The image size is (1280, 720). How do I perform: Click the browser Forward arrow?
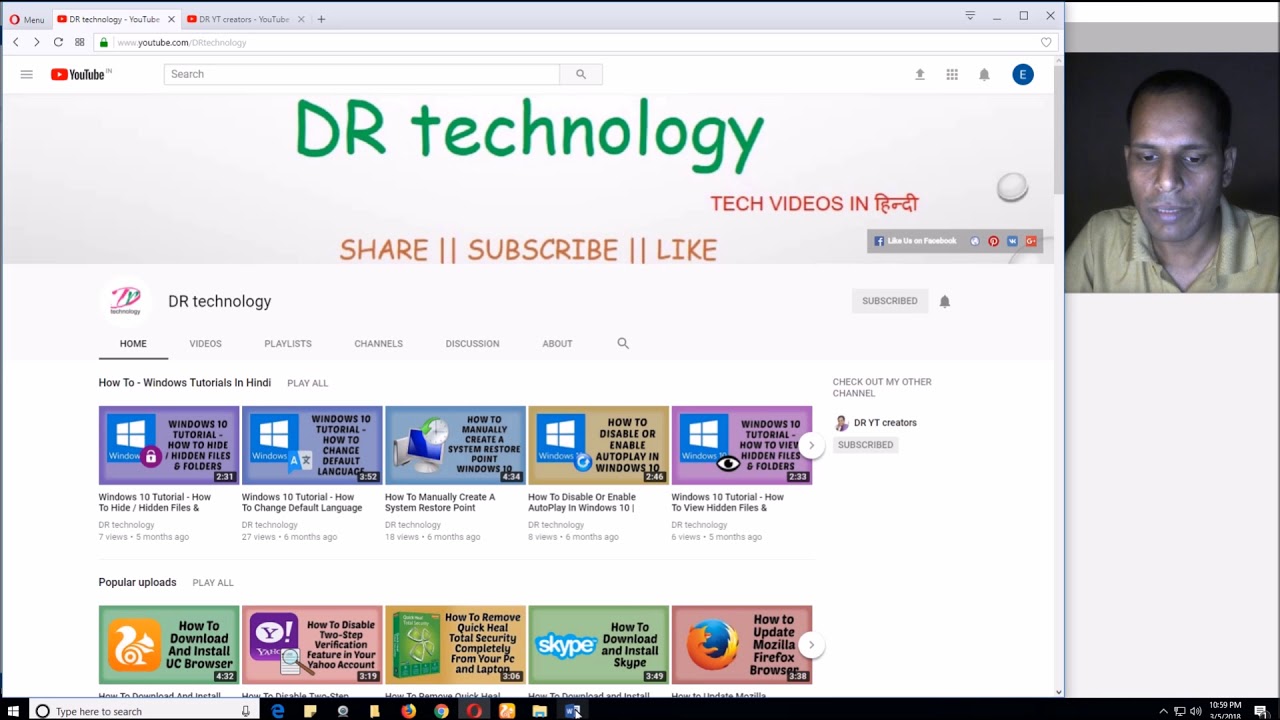pyautogui.click(x=37, y=42)
